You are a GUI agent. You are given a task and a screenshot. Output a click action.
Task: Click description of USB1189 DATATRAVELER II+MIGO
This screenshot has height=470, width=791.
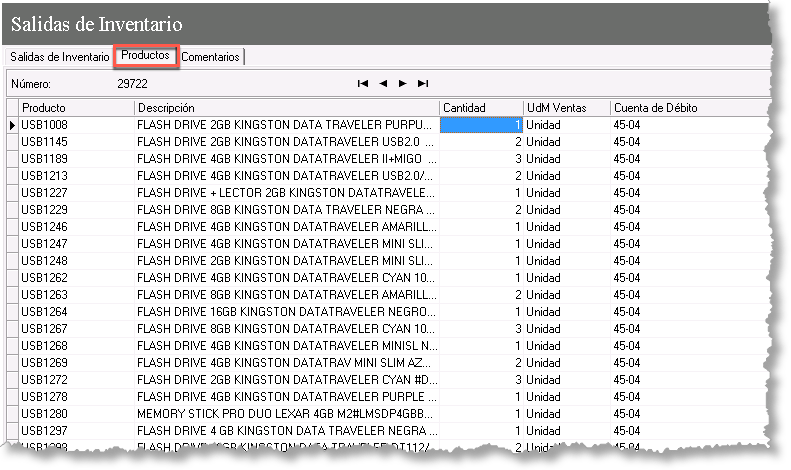coord(286,159)
